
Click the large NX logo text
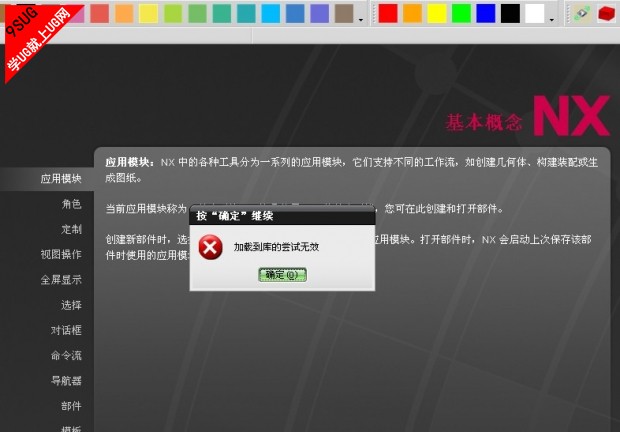(571, 116)
